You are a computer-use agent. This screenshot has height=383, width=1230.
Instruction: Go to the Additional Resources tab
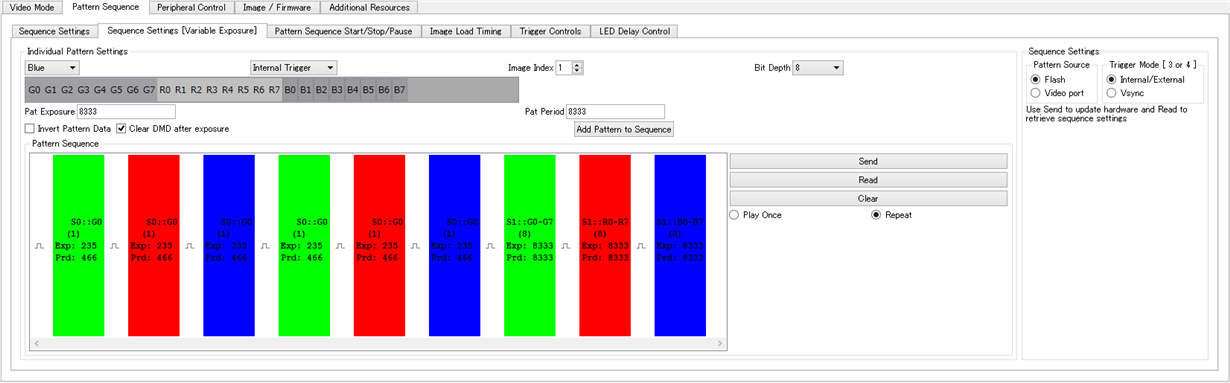(x=369, y=7)
